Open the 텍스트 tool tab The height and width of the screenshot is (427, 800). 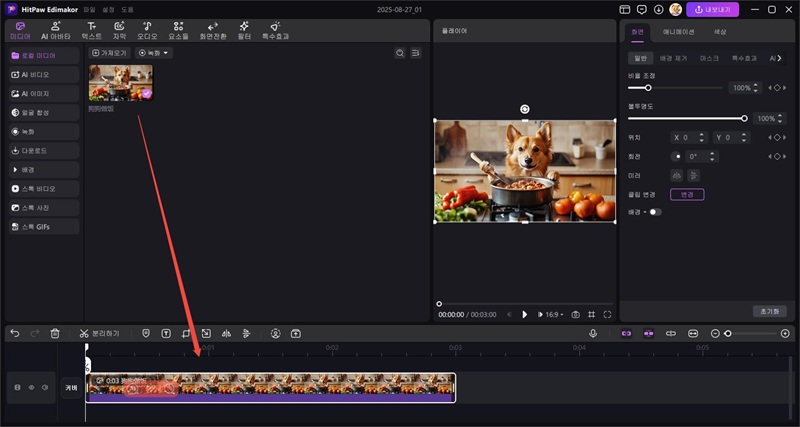point(91,31)
